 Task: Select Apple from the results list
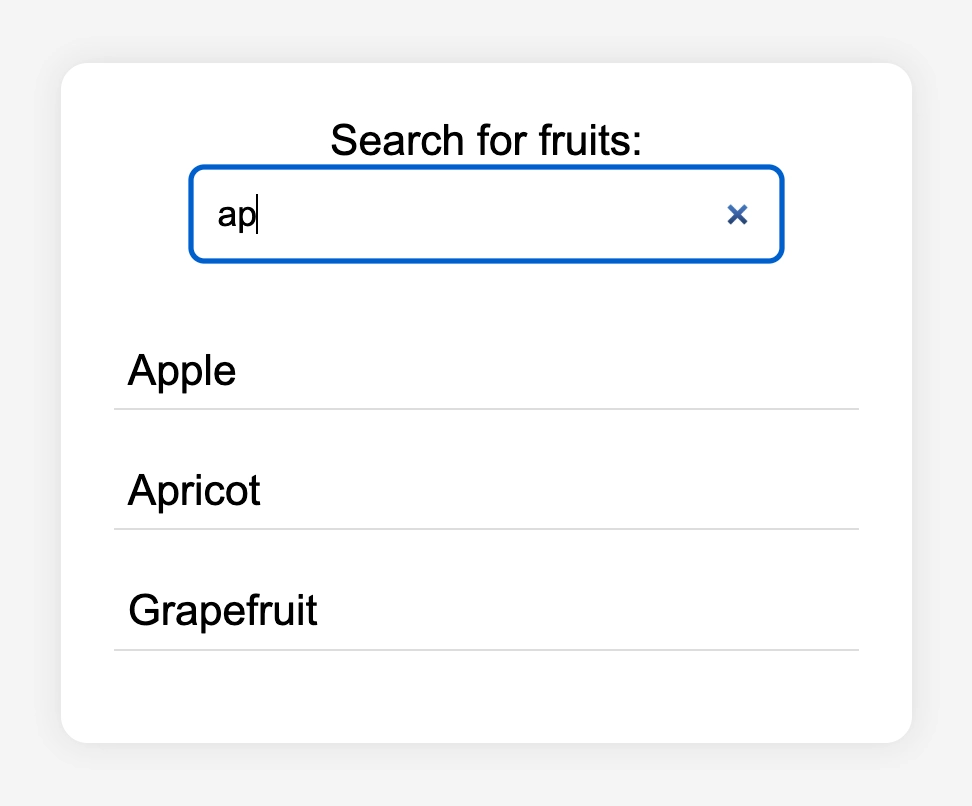click(x=182, y=371)
